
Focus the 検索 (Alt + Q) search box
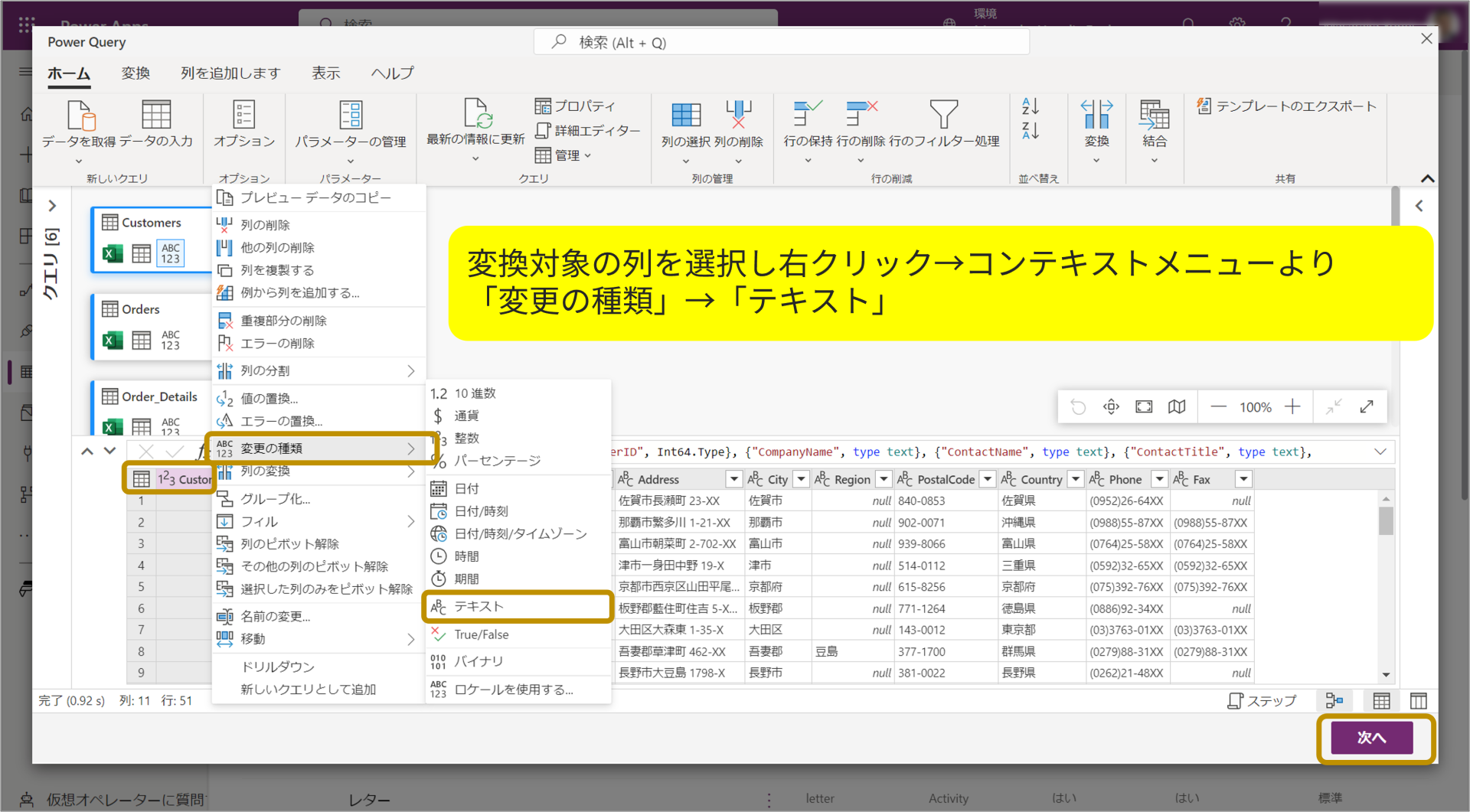[x=781, y=43]
